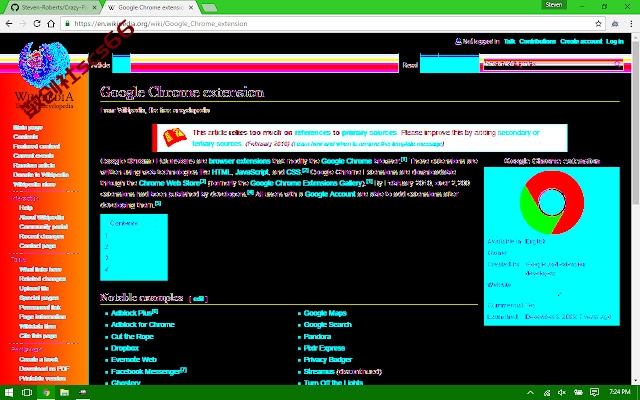
Task: Click Special pages in the sidebar
Action: pyautogui.click(x=39, y=298)
